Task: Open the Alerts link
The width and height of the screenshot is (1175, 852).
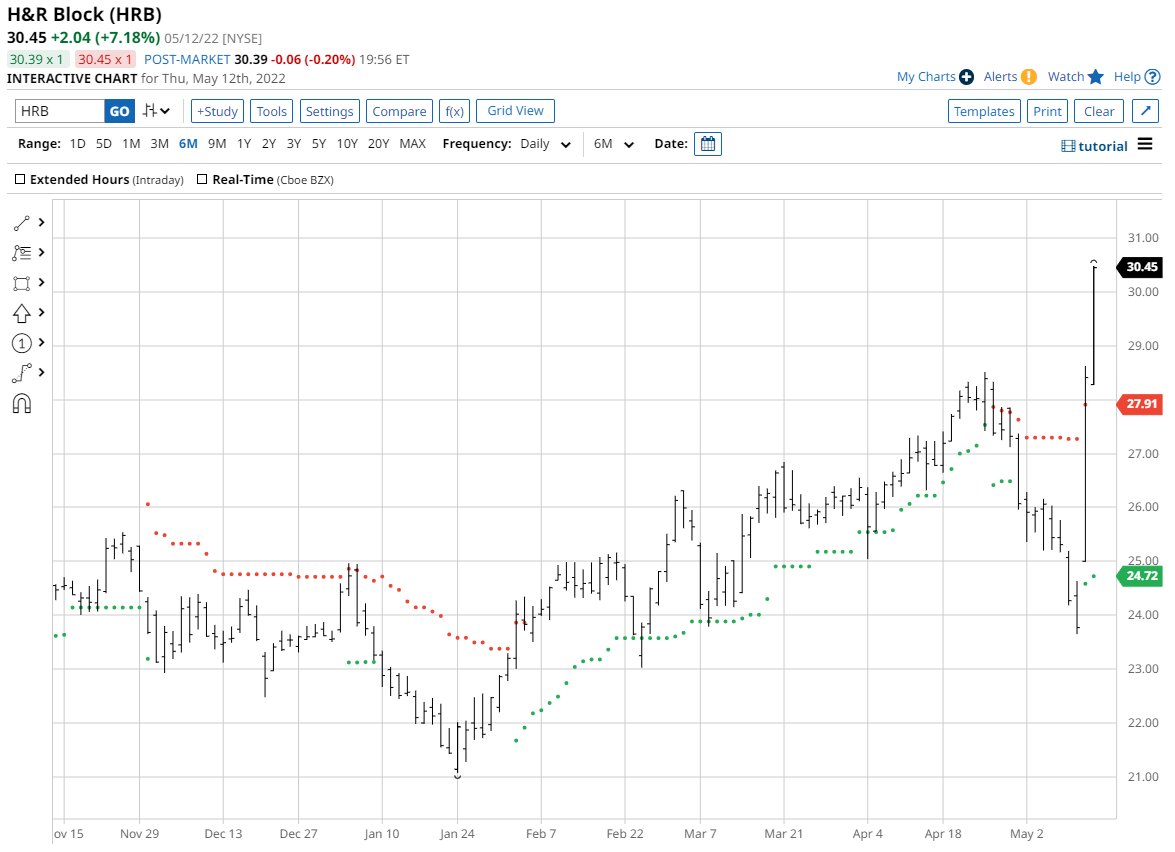Action: click(x=1000, y=76)
